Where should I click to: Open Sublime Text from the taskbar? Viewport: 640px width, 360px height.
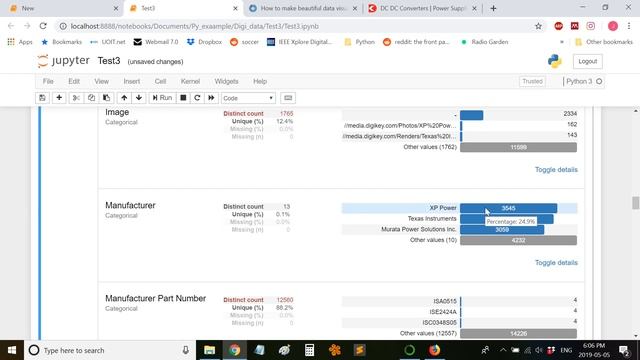(x=360, y=350)
